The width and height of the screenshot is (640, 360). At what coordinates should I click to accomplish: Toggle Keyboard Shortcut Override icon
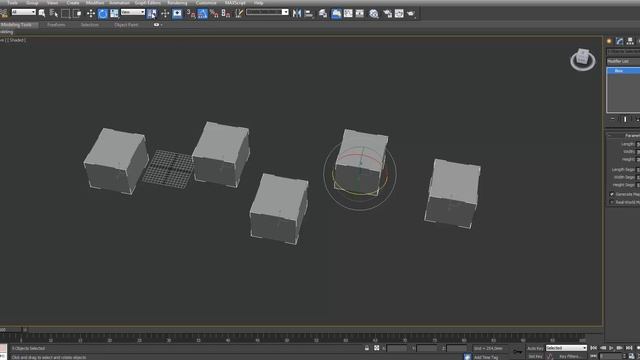[x=177, y=13]
